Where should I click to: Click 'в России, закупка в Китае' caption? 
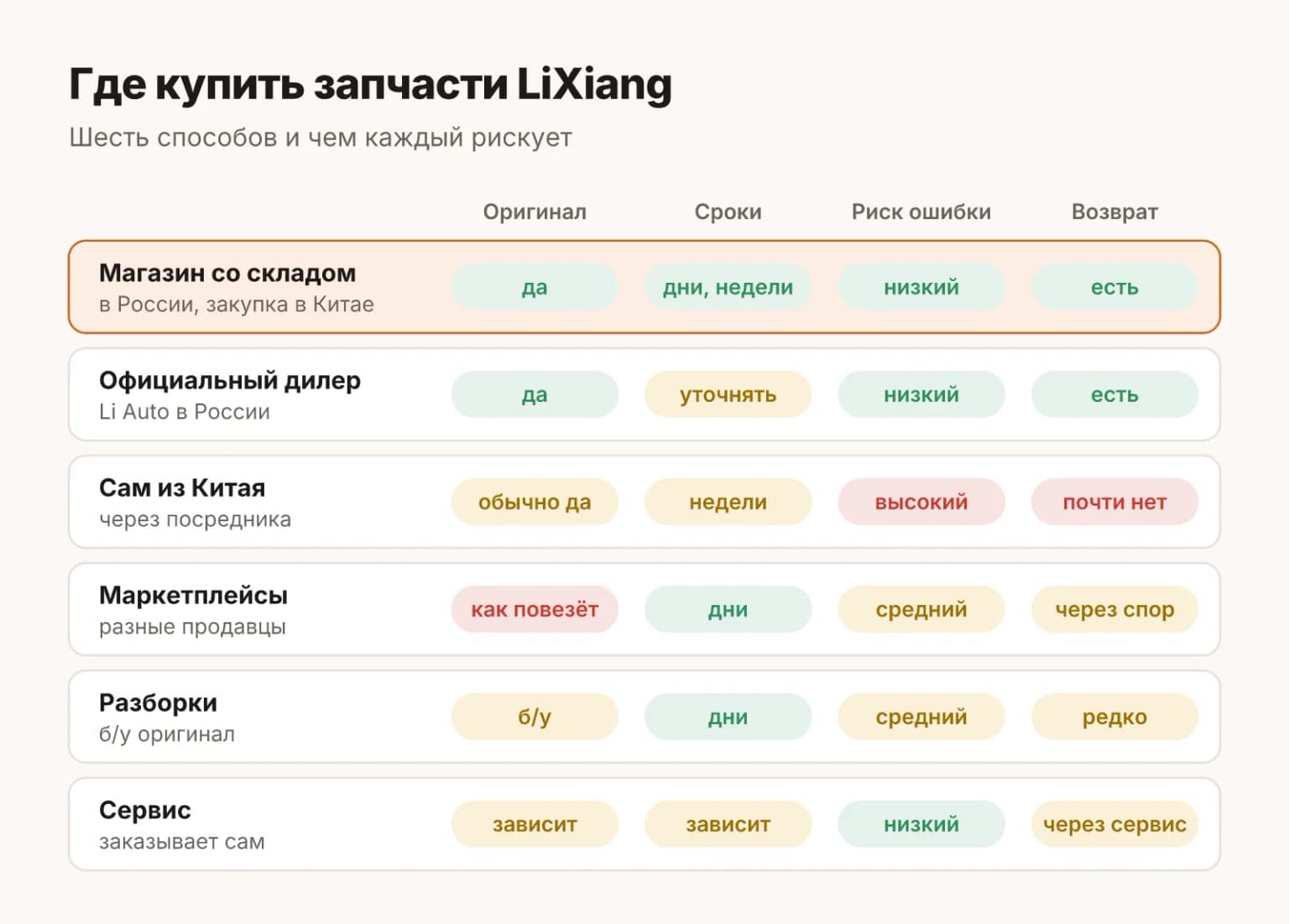(x=237, y=304)
